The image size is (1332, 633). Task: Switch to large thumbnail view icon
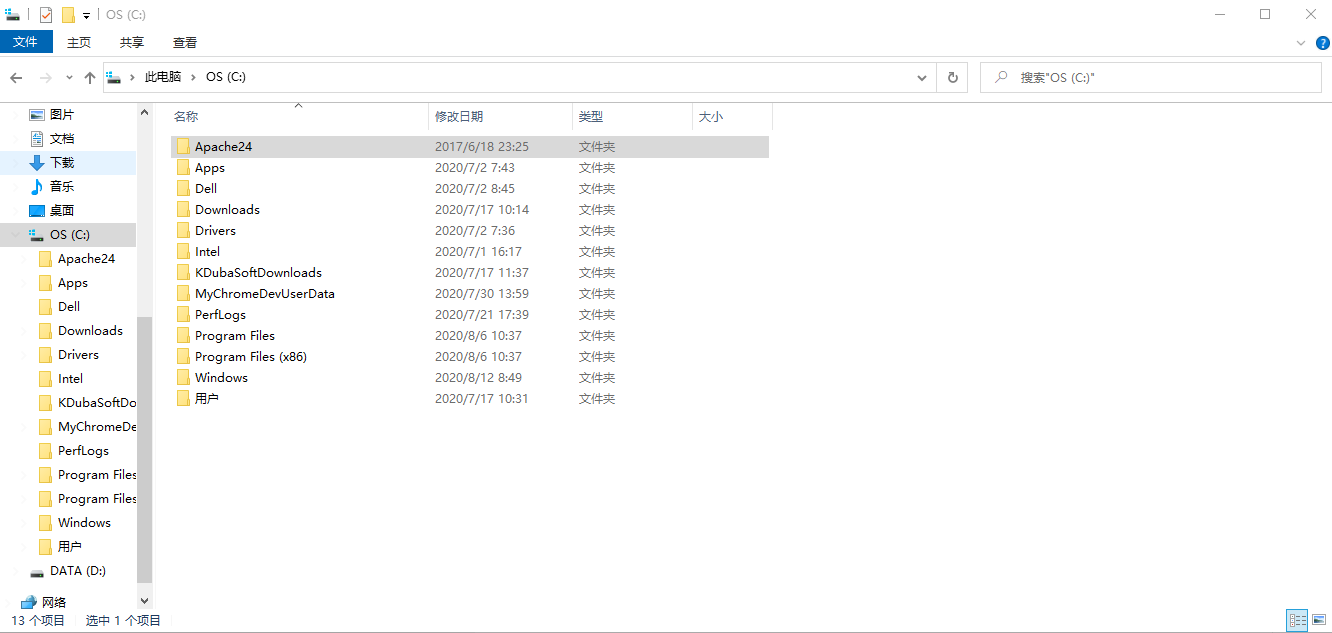[x=1317, y=619]
